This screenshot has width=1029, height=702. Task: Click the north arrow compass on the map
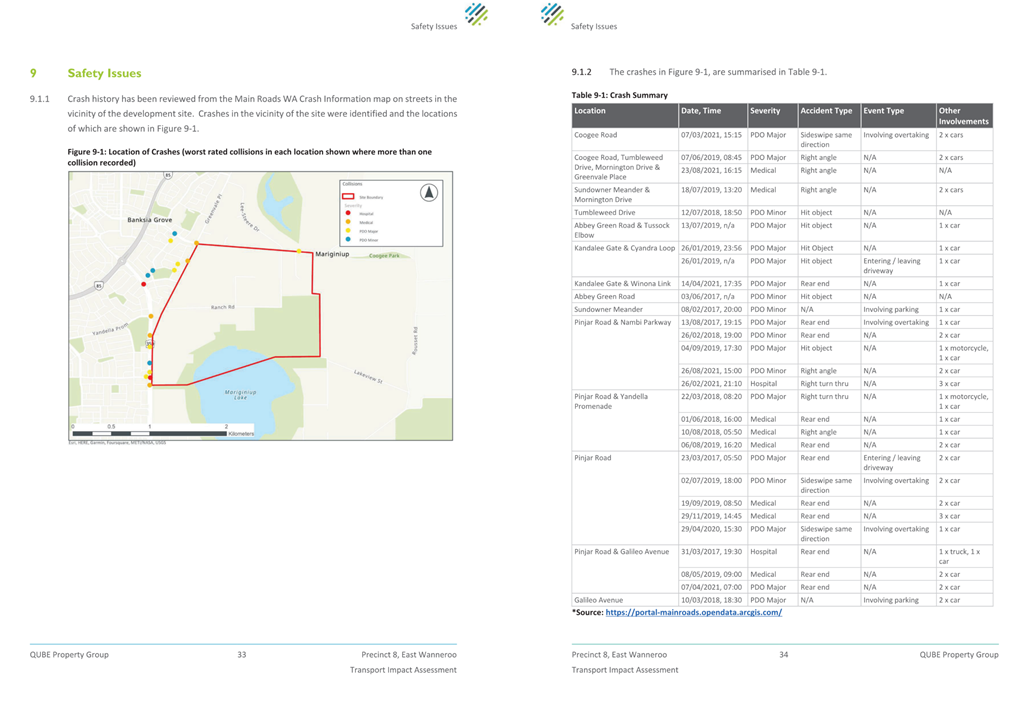tap(429, 193)
